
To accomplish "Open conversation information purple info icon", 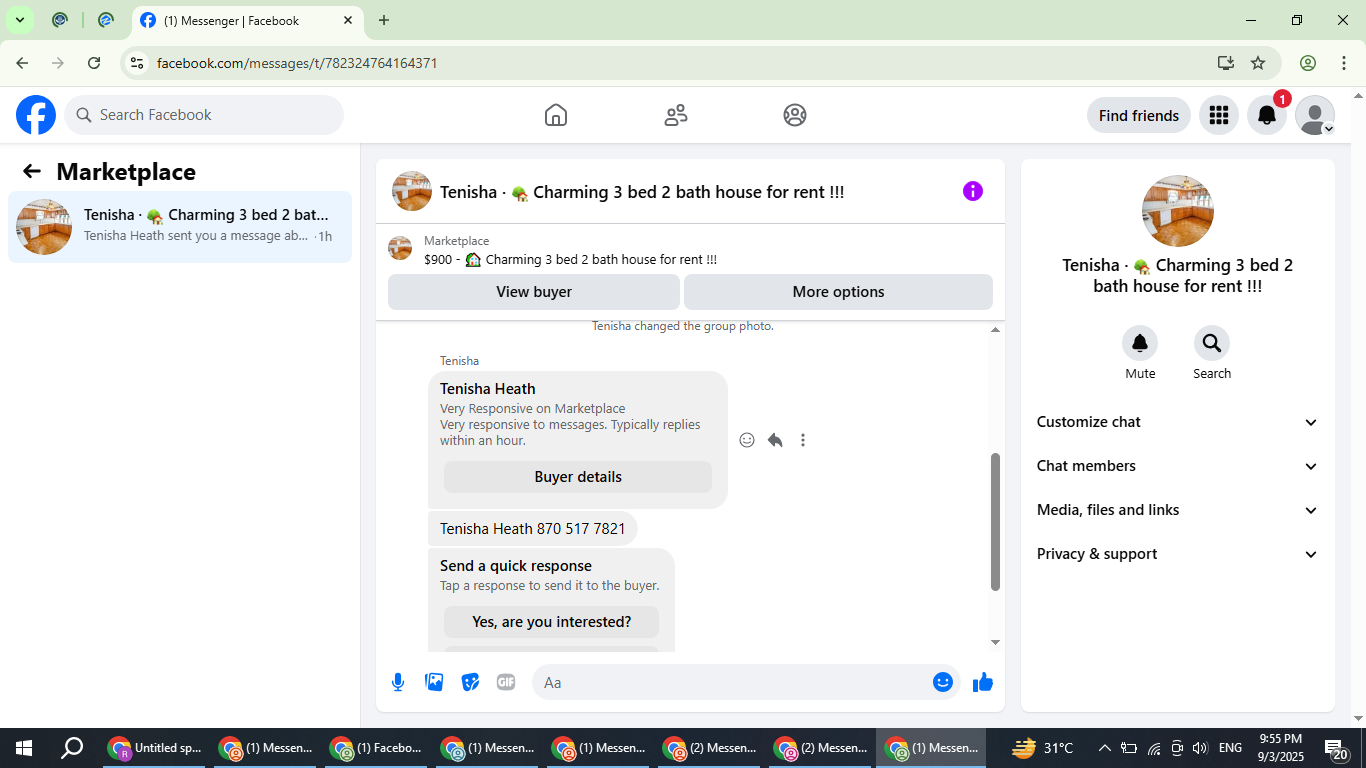I will tap(973, 191).
